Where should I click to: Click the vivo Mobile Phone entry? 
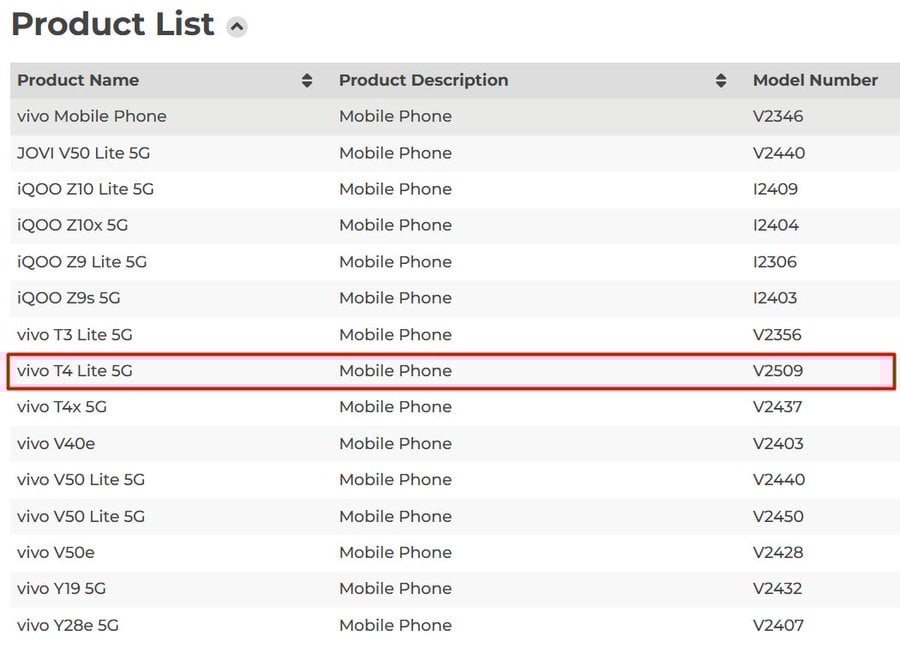point(92,116)
